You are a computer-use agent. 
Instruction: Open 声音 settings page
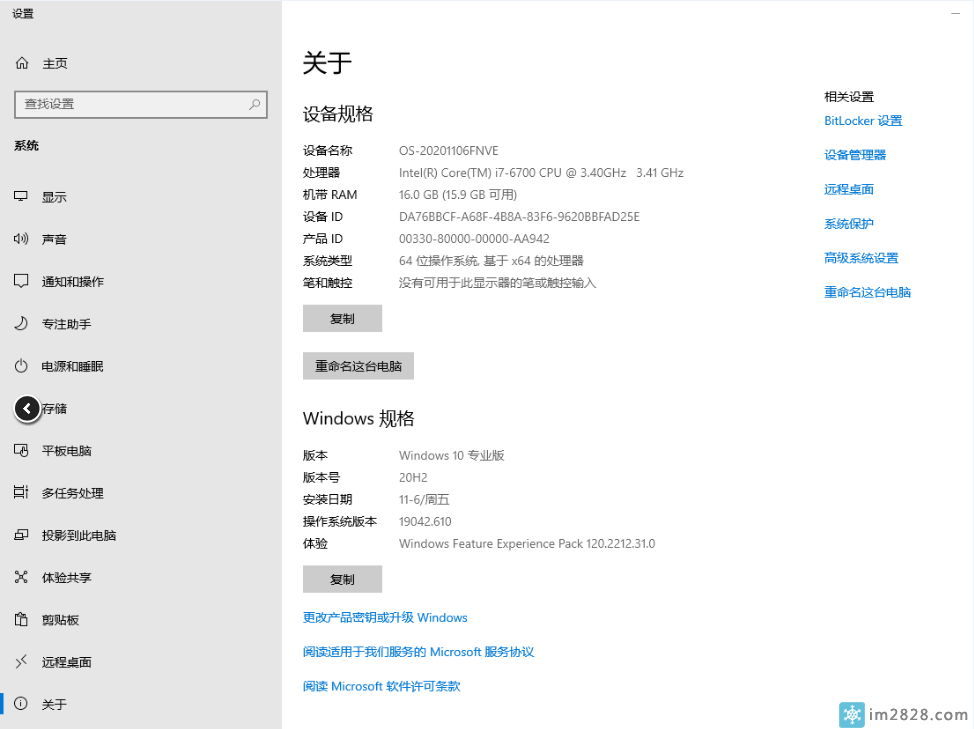click(54, 240)
